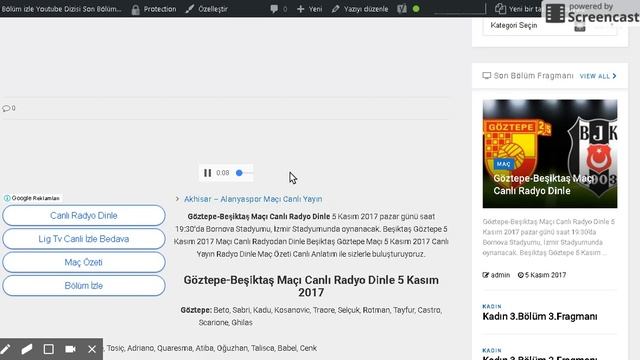This screenshot has width=640, height=360.
Task: Click the 5 Kasım 2017 post date
Action: click(545, 275)
